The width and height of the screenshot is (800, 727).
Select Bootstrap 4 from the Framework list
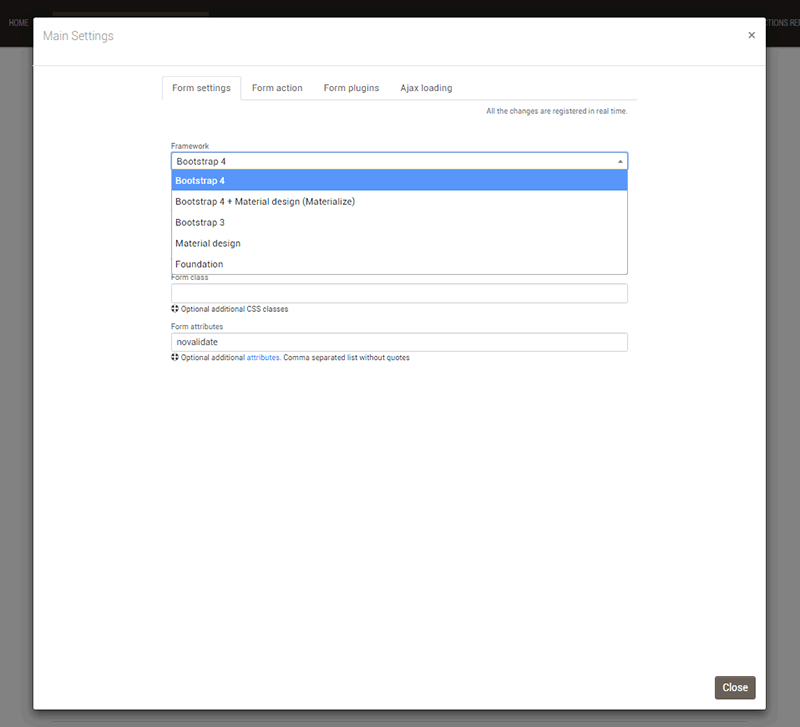click(x=399, y=181)
